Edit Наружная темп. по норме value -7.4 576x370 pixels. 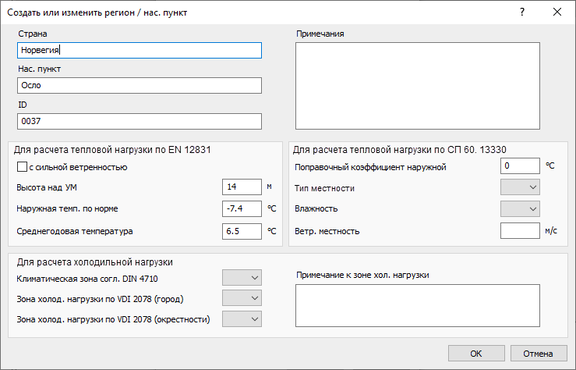pos(242,209)
